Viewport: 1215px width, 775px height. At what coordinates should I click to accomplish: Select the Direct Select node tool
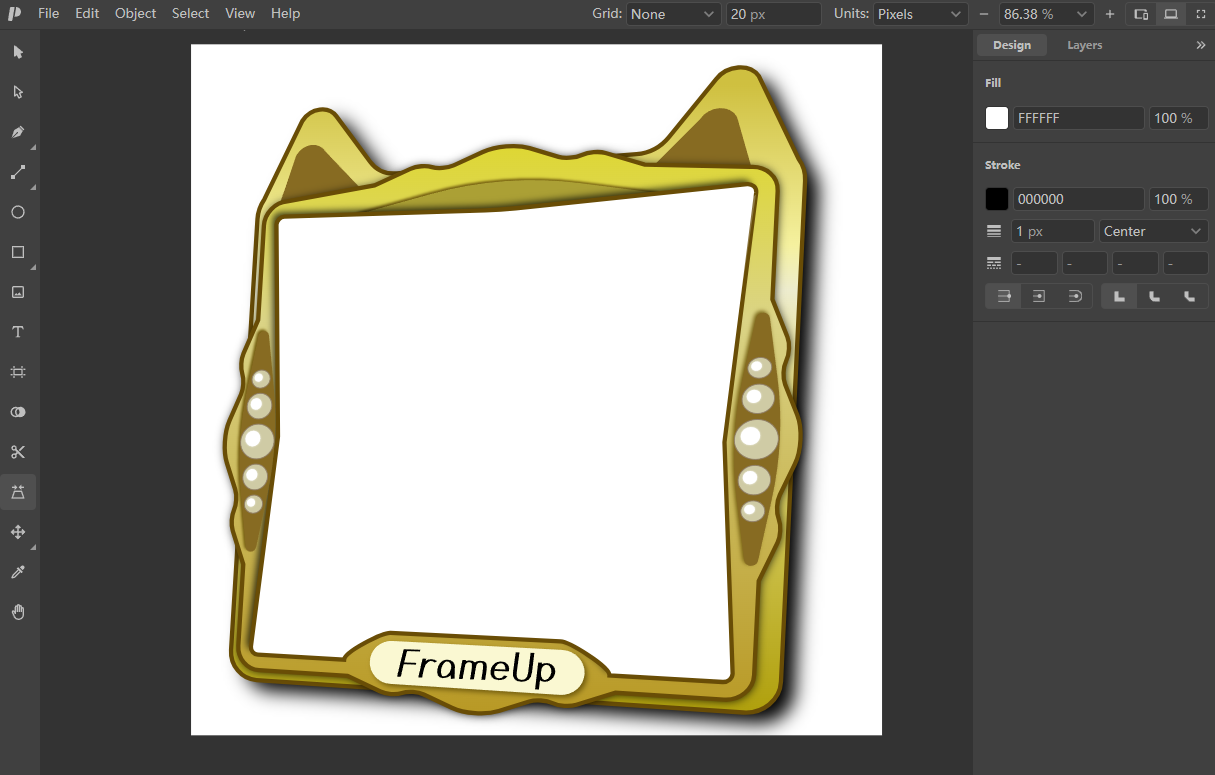coord(18,92)
